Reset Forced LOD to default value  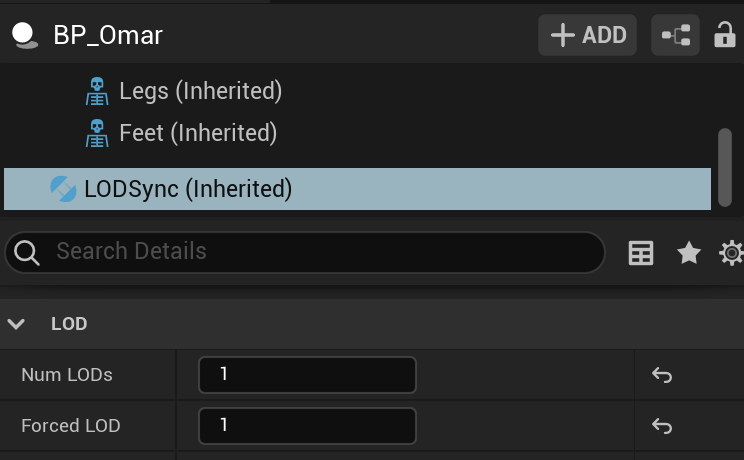tap(661, 426)
